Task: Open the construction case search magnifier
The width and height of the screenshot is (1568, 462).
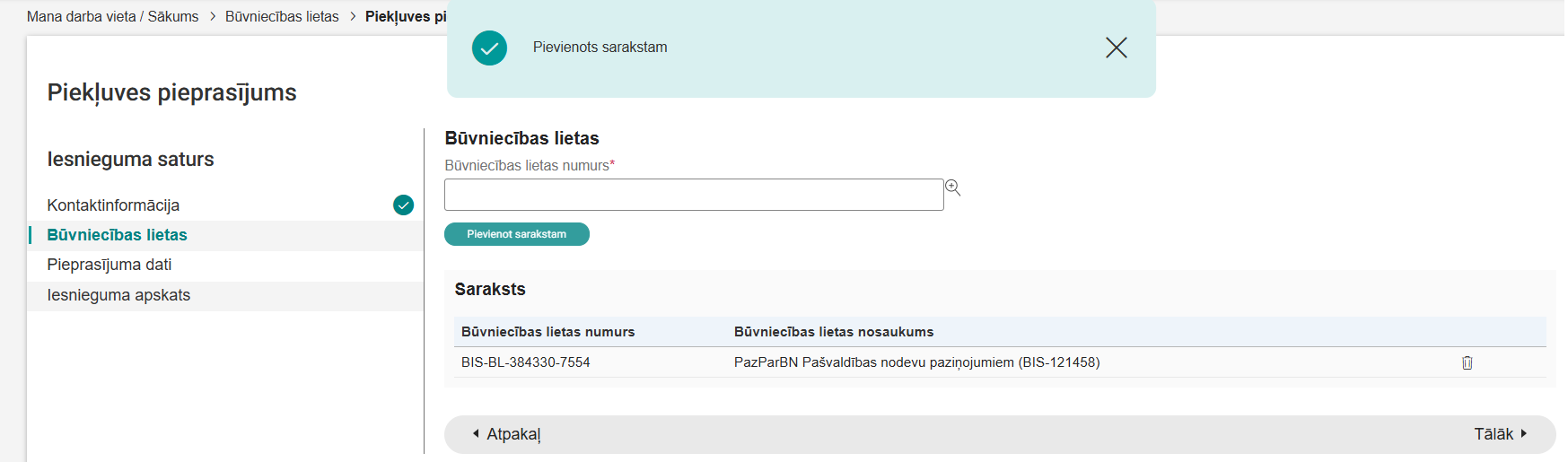Action: (952, 187)
